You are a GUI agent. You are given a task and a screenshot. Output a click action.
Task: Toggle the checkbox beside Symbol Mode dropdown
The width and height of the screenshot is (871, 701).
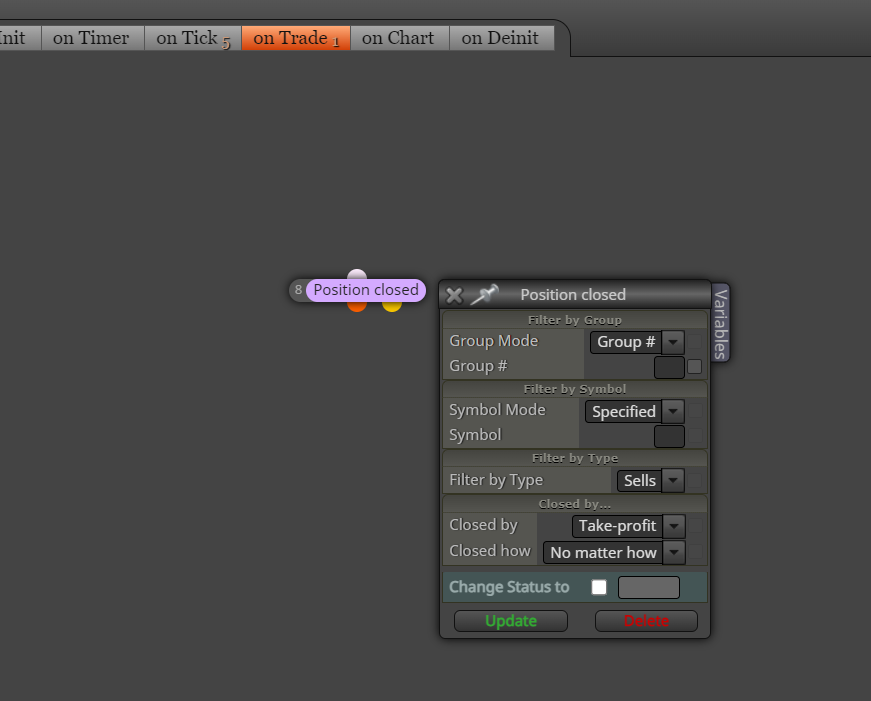[x=695, y=411]
